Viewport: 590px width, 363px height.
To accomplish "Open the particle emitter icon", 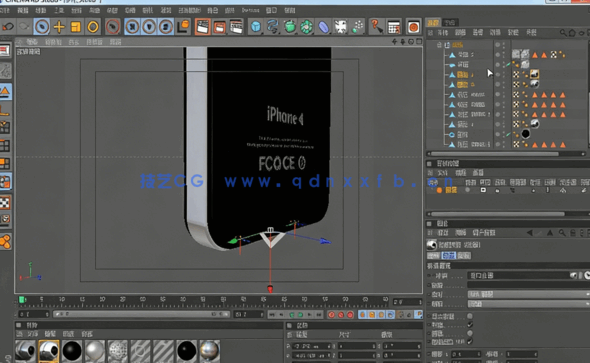I will pos(357,27).
